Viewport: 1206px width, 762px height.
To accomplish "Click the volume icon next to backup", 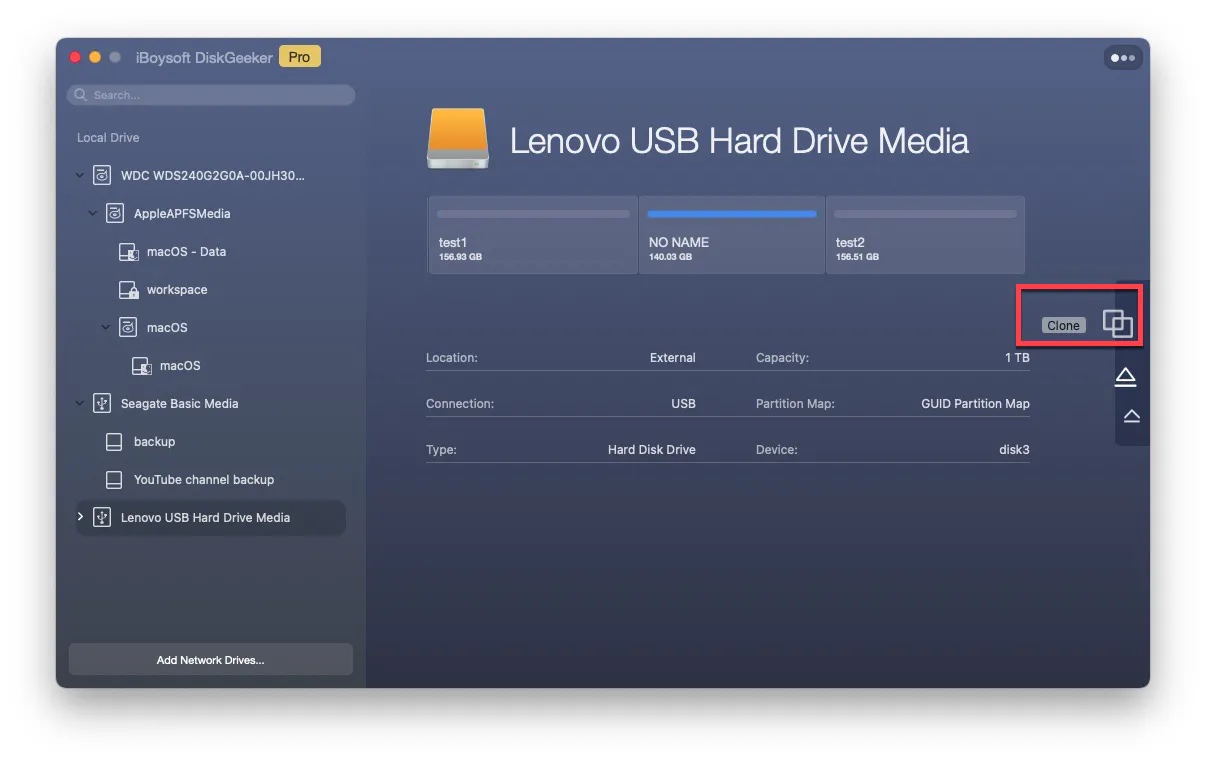I will pos(114,442).
